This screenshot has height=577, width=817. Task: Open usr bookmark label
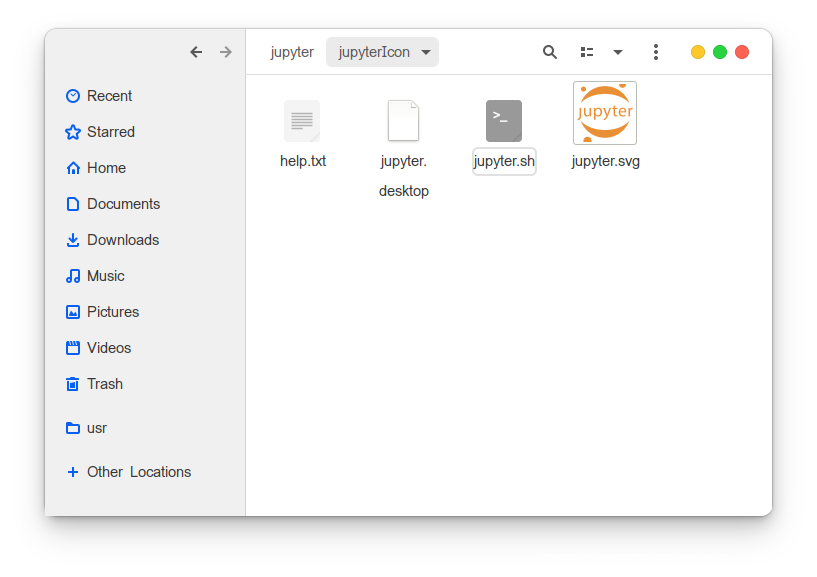[97, 428]
